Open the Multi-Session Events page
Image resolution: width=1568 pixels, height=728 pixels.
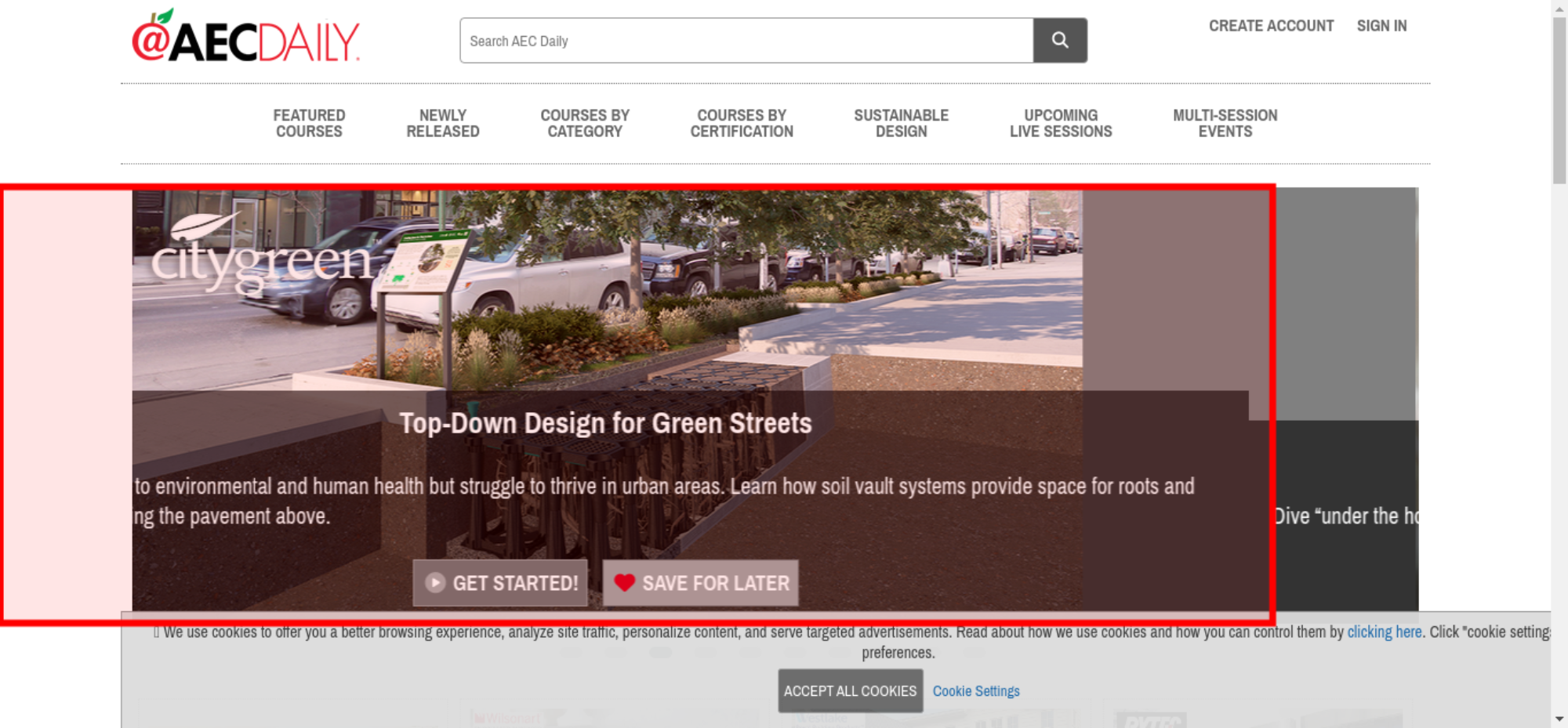click(x=1225, y=124)
